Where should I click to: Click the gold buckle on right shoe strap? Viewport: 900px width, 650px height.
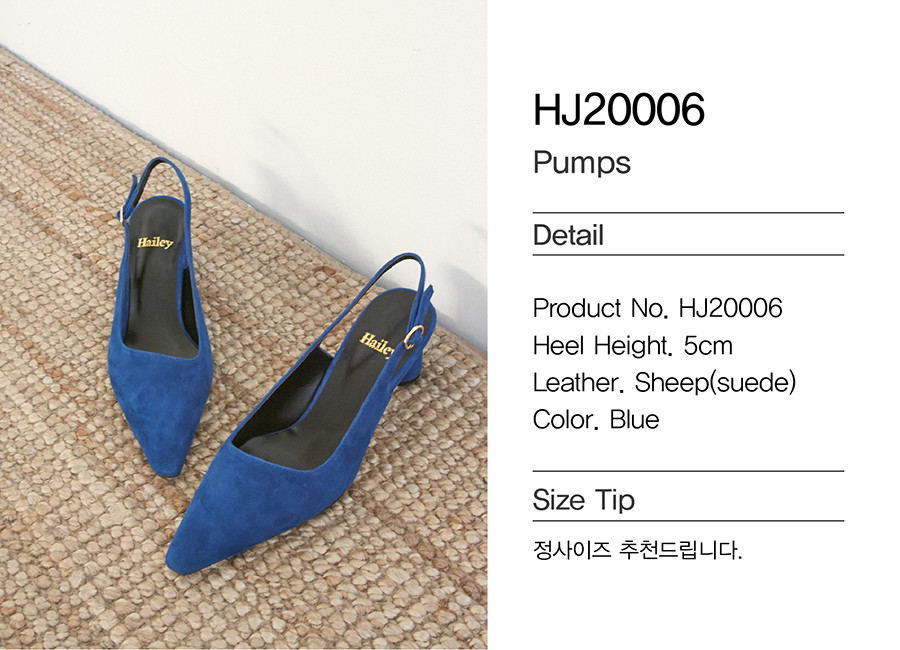point(413,337)
